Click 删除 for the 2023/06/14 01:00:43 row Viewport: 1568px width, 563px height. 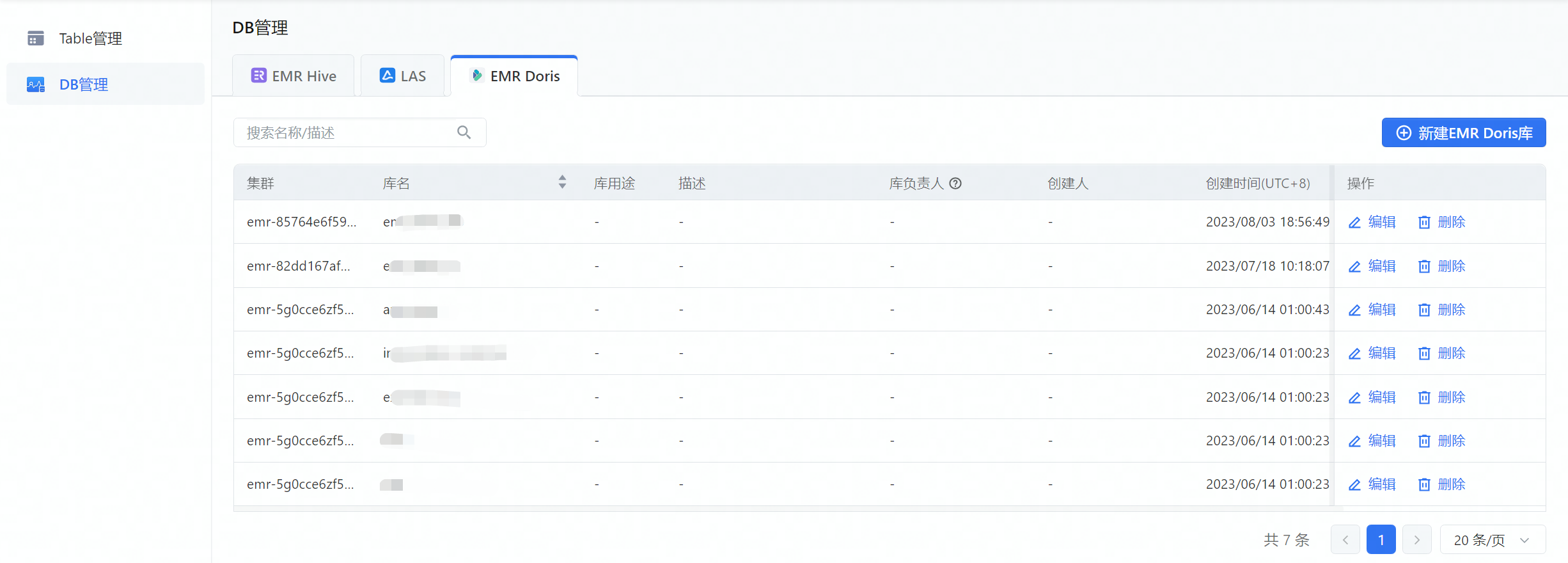pyautogui.click(x=1450, y=310)
